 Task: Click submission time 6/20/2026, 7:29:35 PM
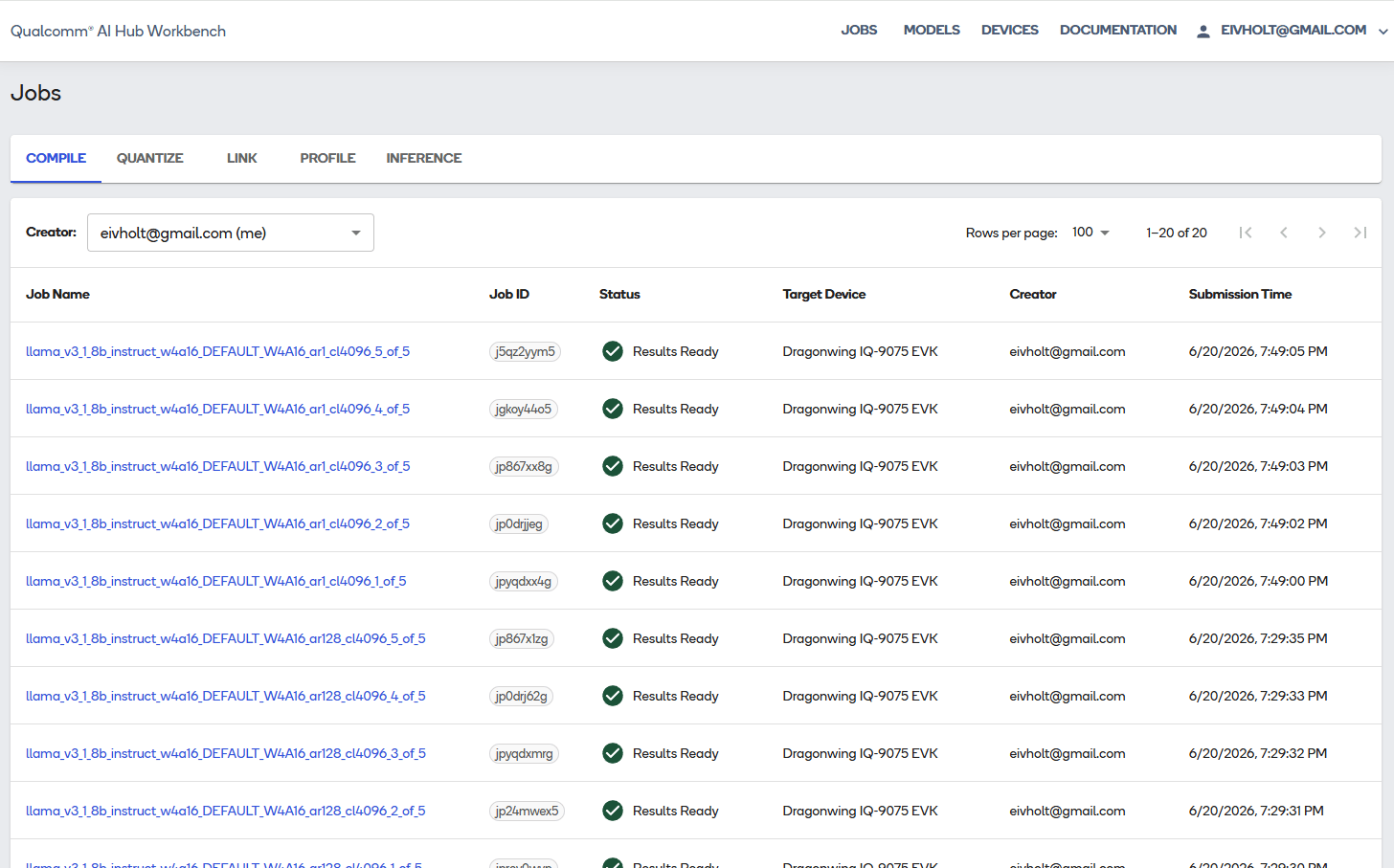click(x=1258, y=638)
